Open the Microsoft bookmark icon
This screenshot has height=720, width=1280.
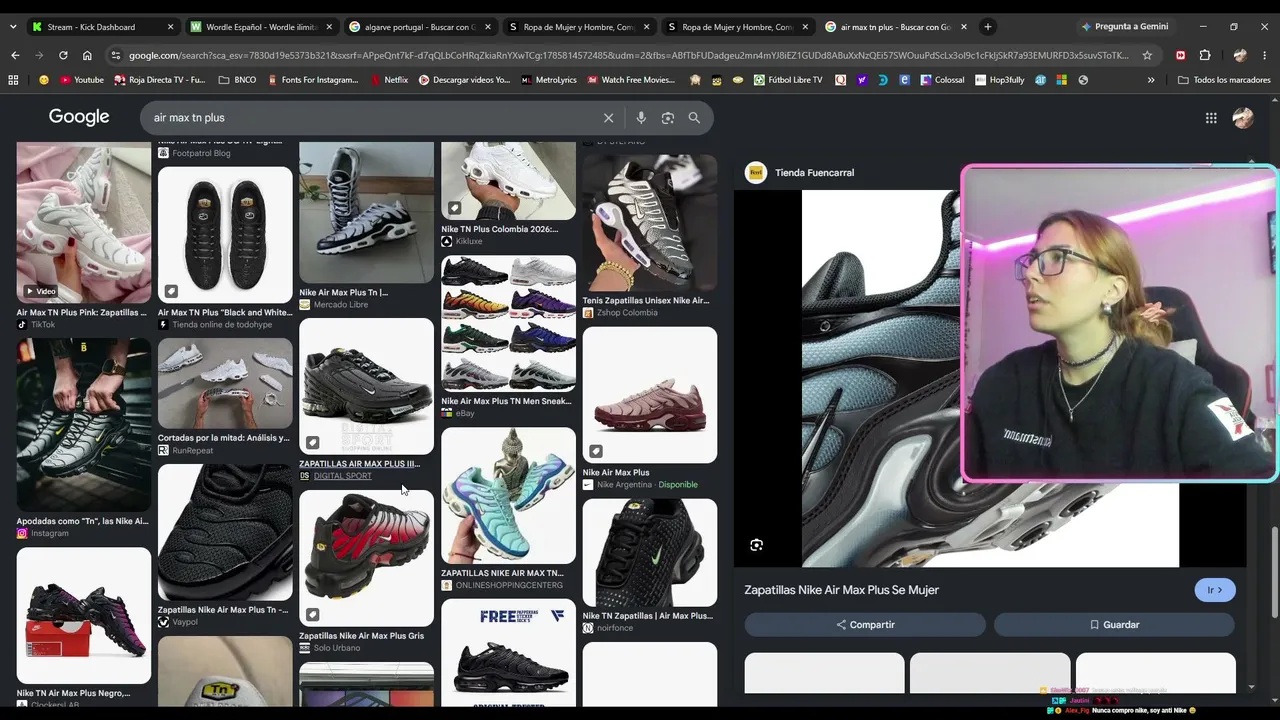pos(1061,80)
